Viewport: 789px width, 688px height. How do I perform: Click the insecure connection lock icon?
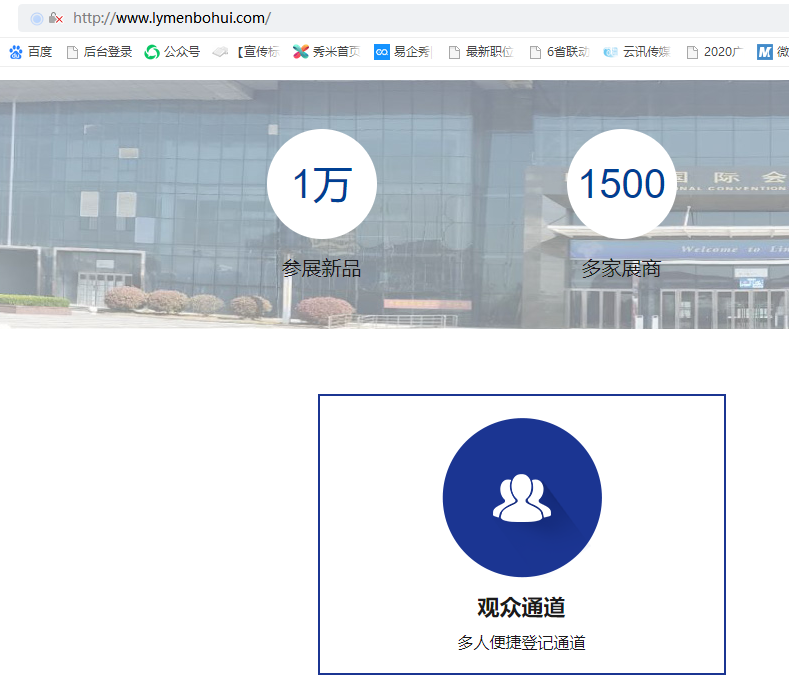(56, 18)
